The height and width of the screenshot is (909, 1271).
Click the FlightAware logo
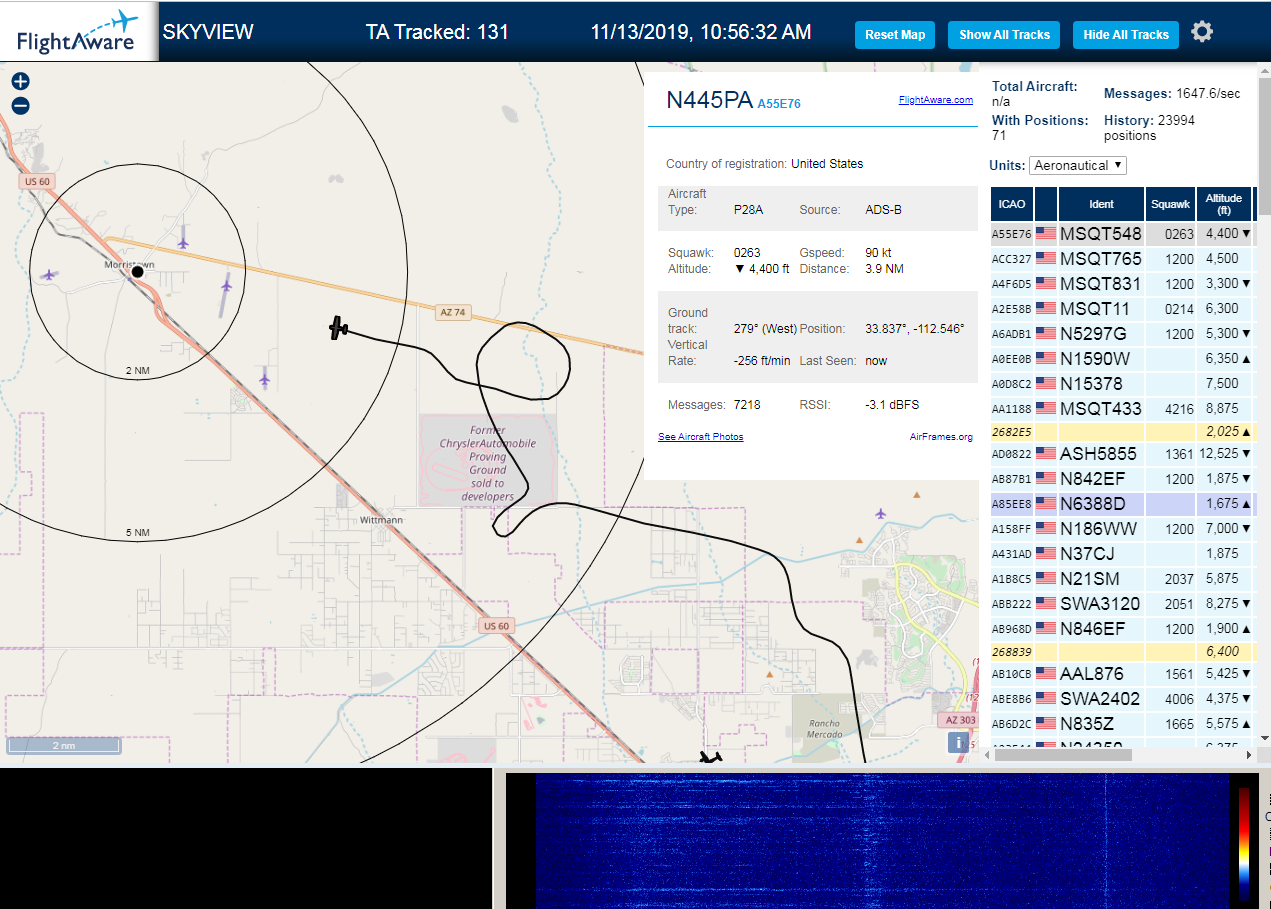[x=79, y=32]
